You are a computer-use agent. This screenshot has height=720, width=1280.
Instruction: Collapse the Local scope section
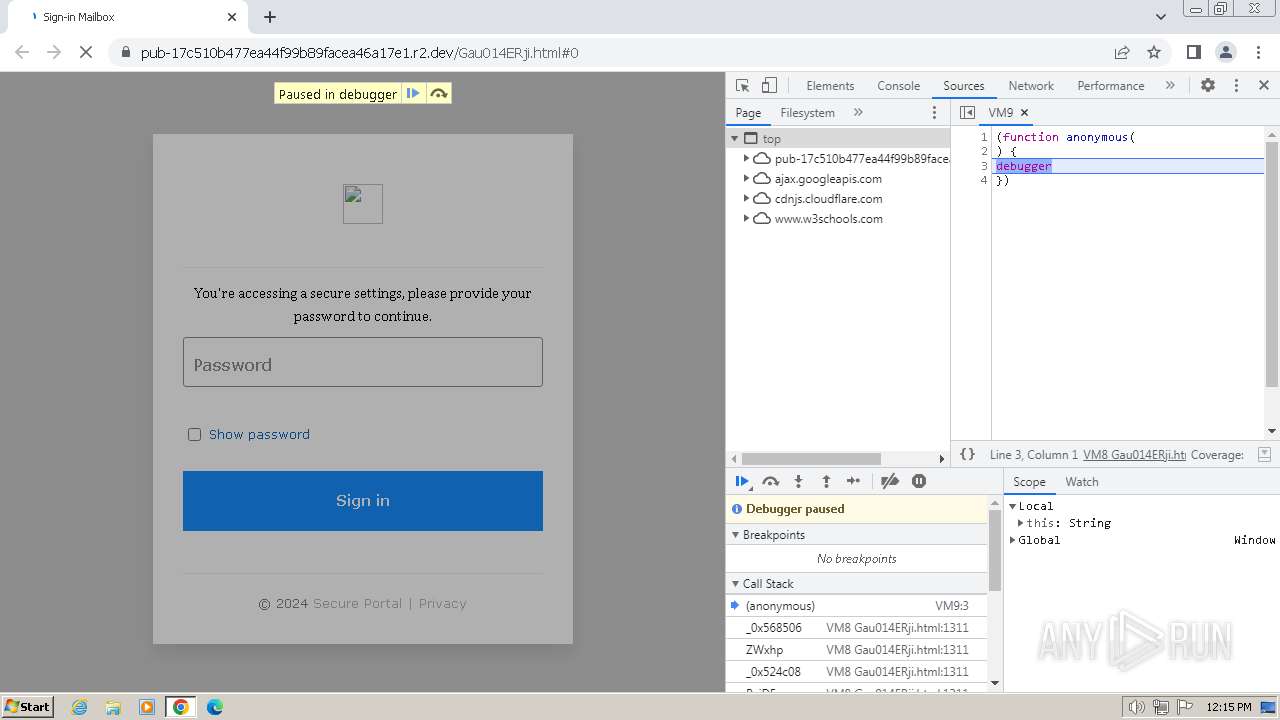coord(1013,506)
